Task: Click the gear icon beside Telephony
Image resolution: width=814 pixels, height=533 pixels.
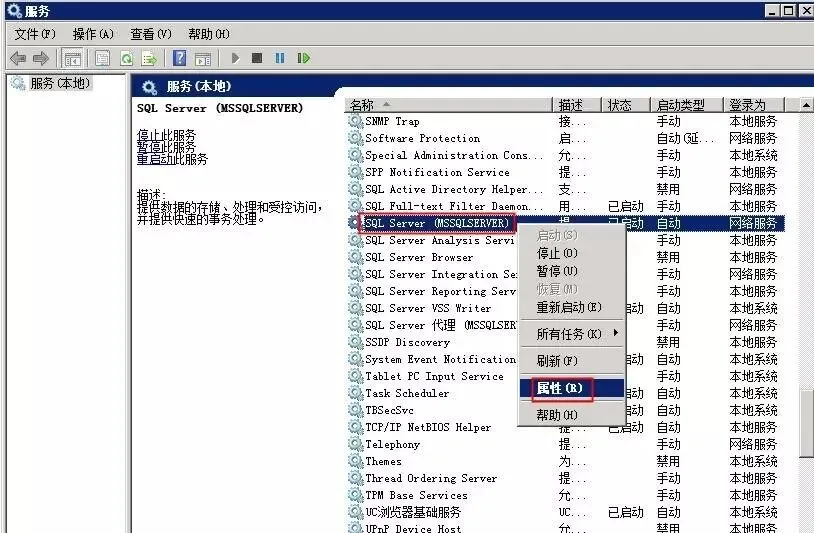Action: pyautogui.click(x=355, y=444)
